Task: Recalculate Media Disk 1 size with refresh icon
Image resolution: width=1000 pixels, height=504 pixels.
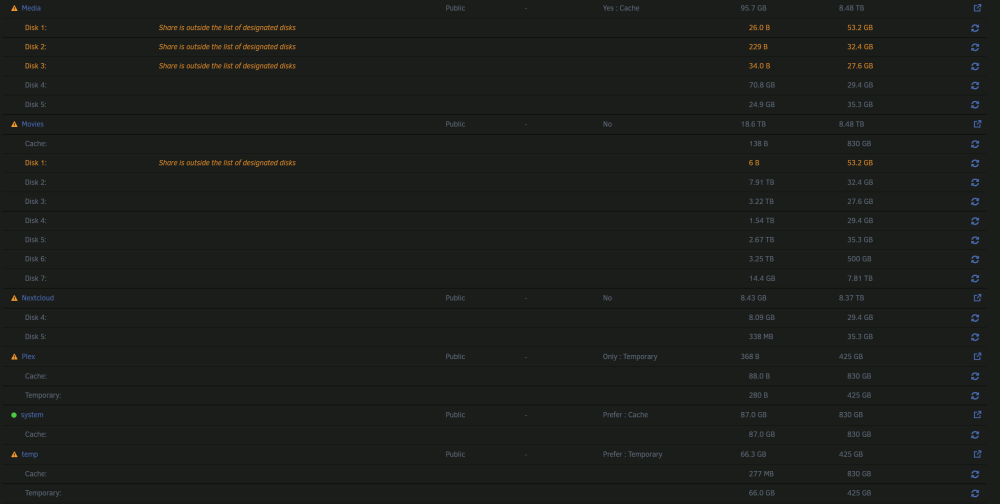Action: 974,28
